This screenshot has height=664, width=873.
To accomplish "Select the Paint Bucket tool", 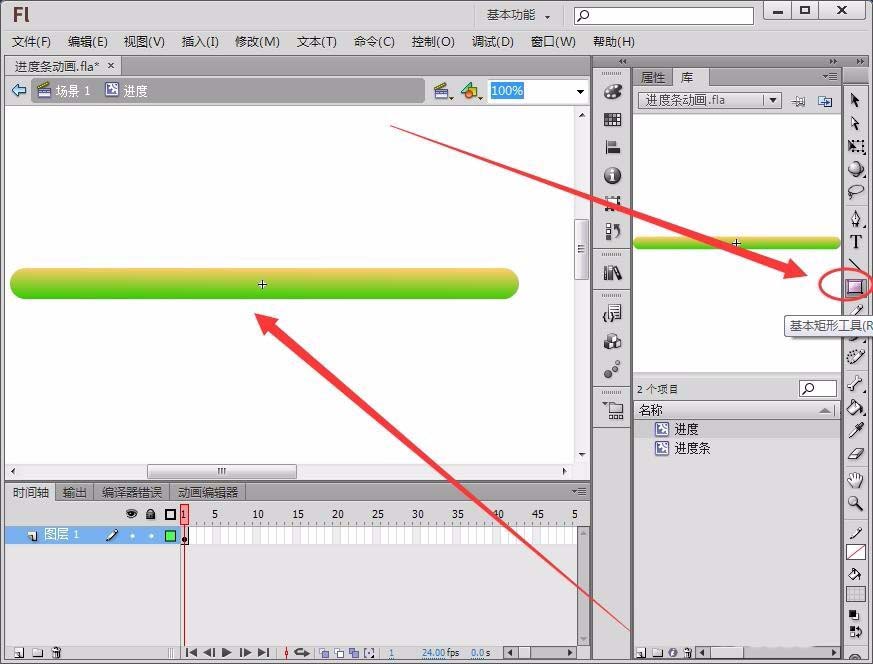I will [855, 407].
